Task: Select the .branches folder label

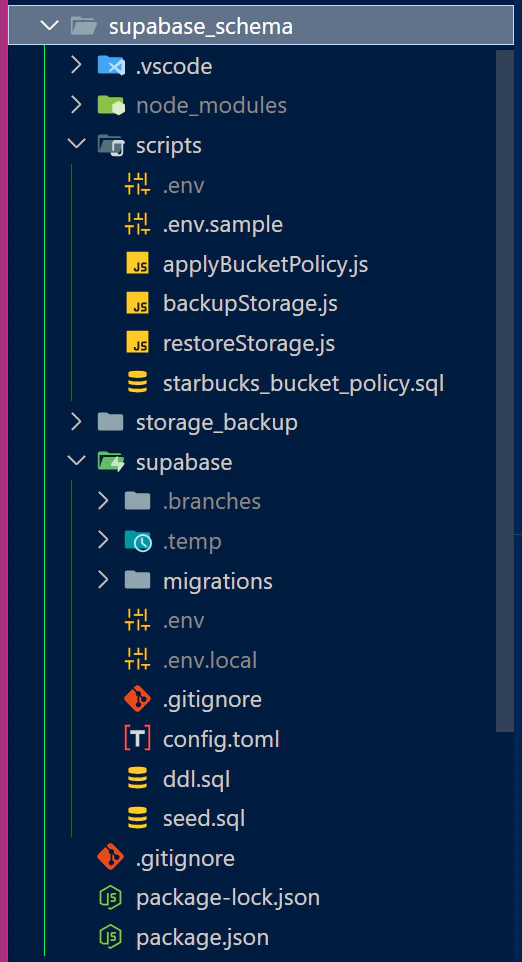Action: 212,501
